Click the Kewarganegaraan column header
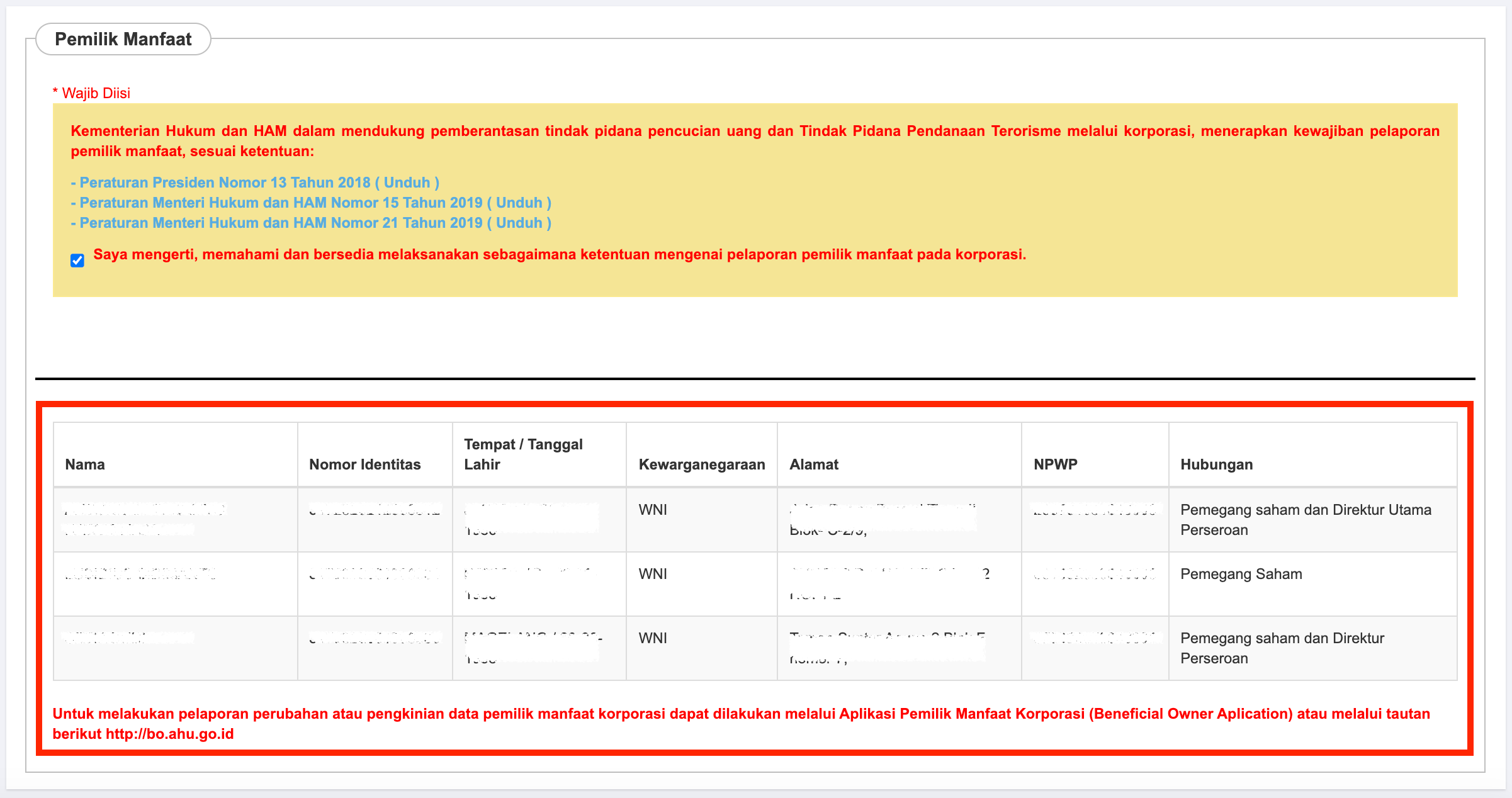This screenshot has width=1512, height=798. coord(701,464)
